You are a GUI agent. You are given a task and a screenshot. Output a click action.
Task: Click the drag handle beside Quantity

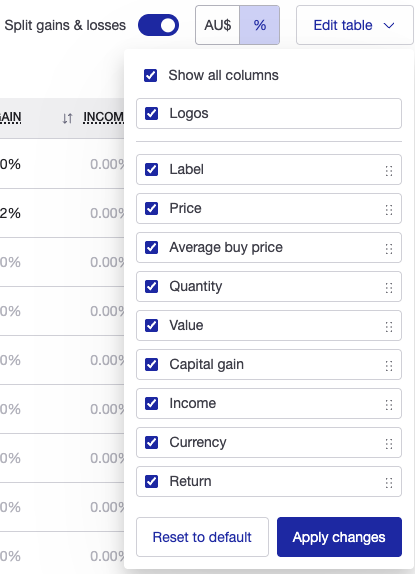pyautogui.click(x=389, y=288)
